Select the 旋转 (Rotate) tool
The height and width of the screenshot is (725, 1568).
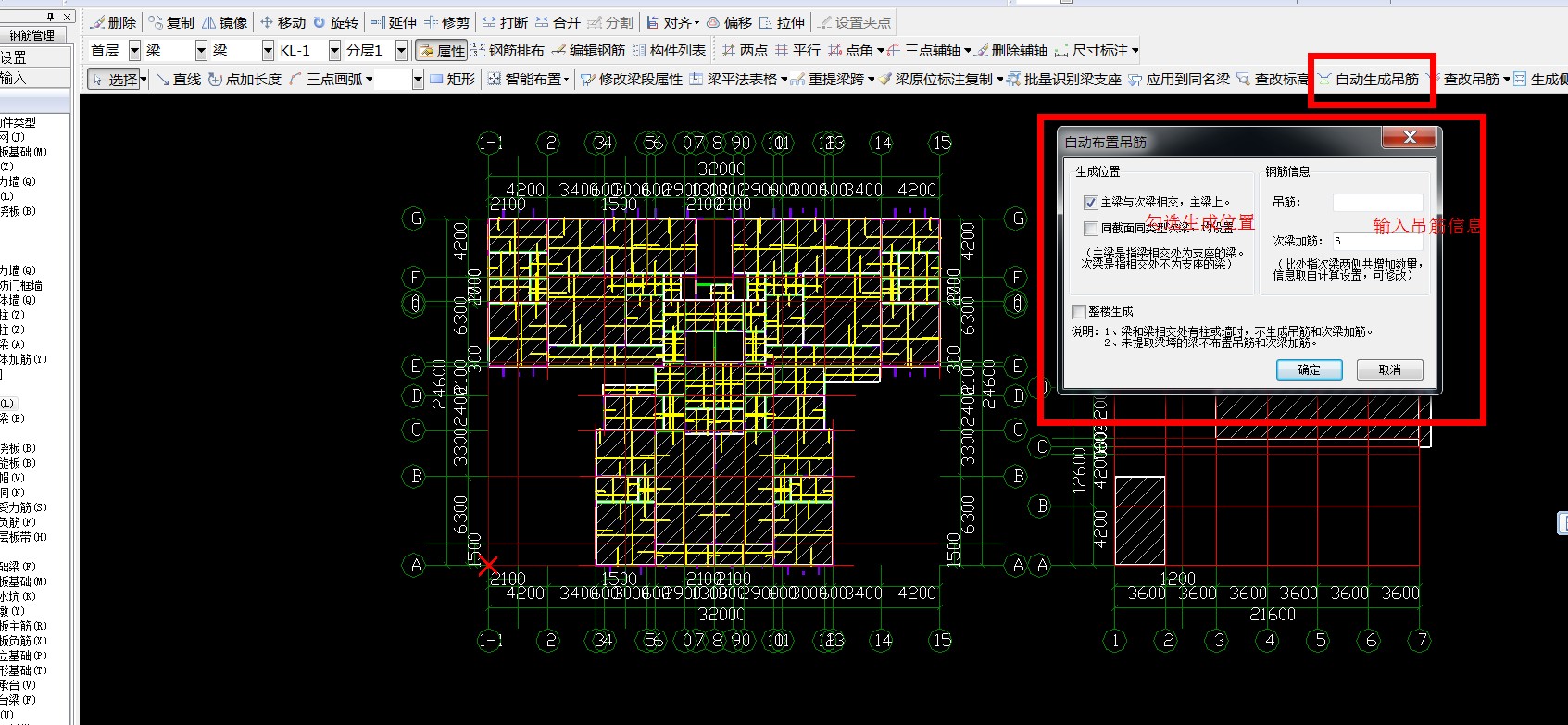pyautogui.click(x=335, y=22)
